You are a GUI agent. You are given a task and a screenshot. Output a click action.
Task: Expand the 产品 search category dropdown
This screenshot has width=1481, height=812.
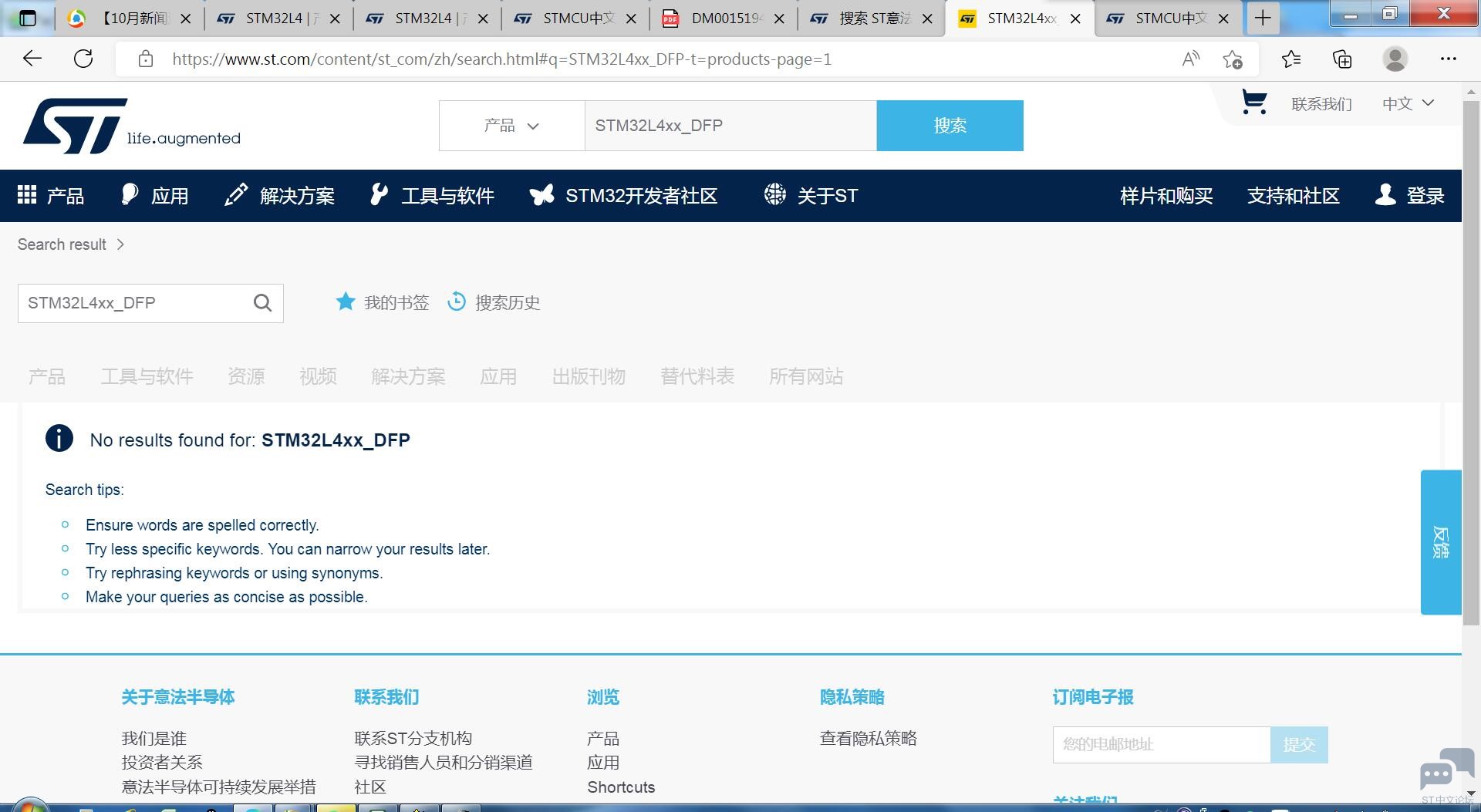tap(511, 126)
